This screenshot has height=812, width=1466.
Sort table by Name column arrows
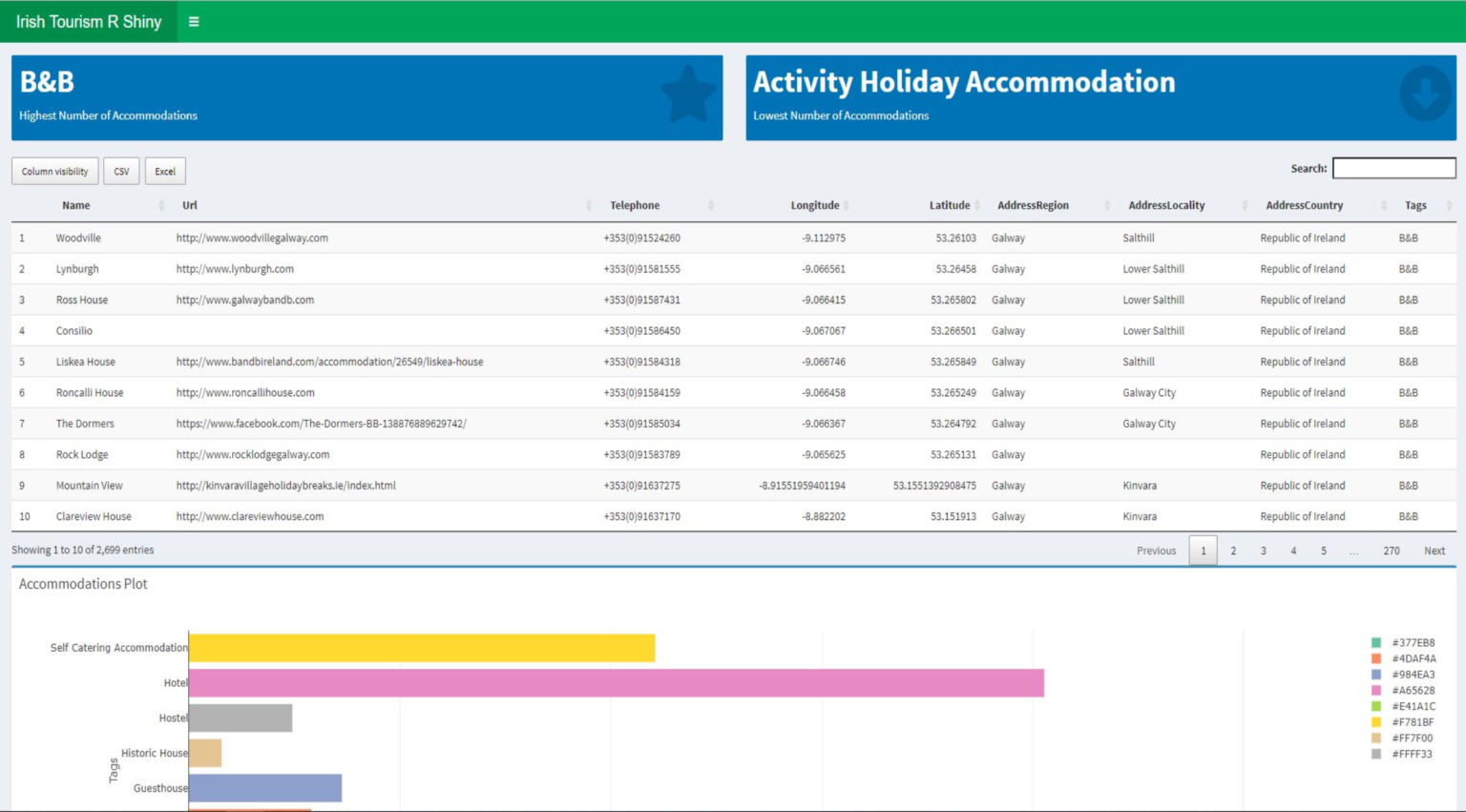pyautogui.click(x=161, y=205)
